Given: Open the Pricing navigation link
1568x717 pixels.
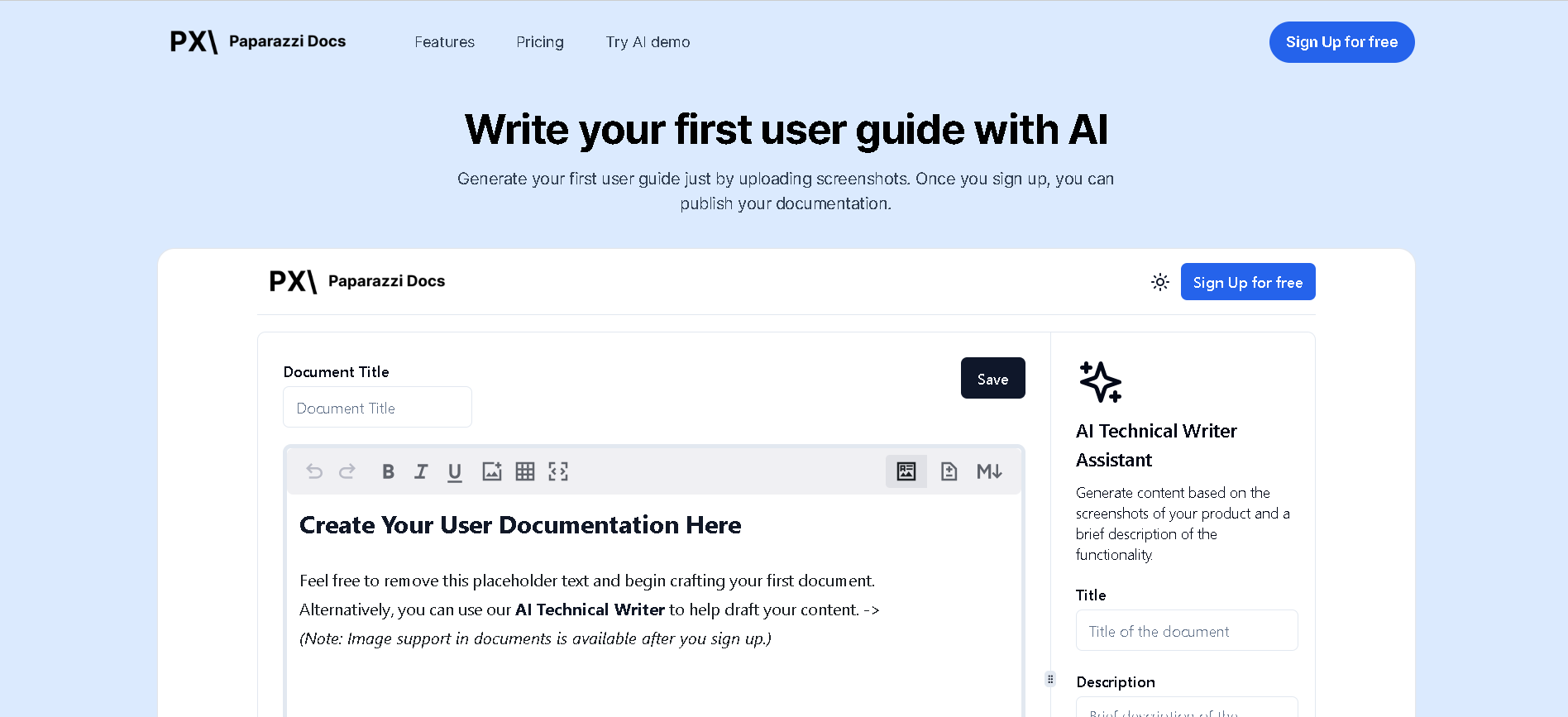Looking at the screenshot, I should click(x=540, y=42).
